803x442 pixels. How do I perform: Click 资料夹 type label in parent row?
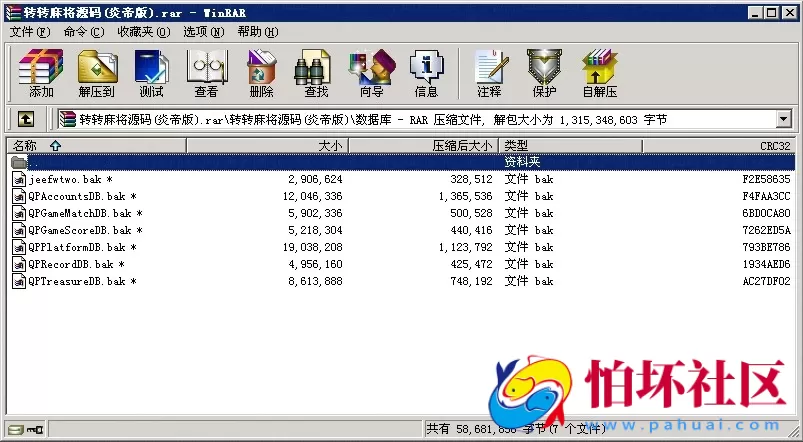pyautogui.click(x=522, y=162)
